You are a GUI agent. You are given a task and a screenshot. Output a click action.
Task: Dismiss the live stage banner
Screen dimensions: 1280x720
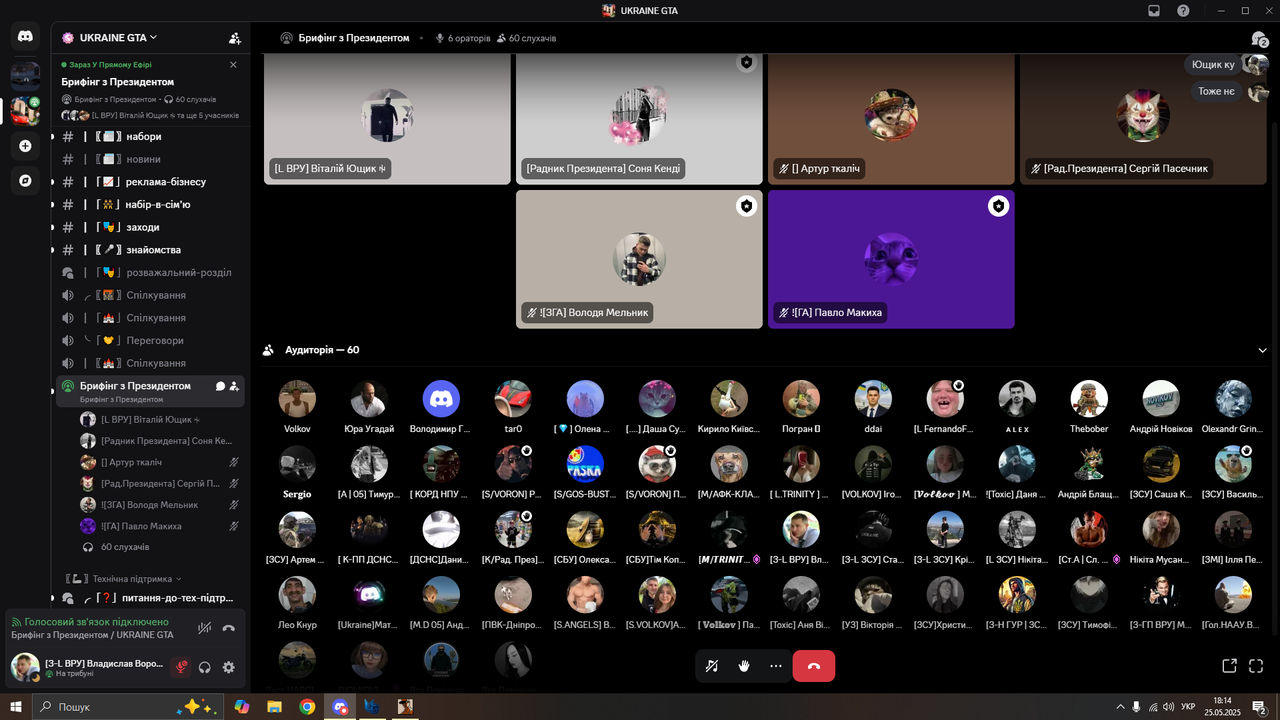(x=233, y=65)
